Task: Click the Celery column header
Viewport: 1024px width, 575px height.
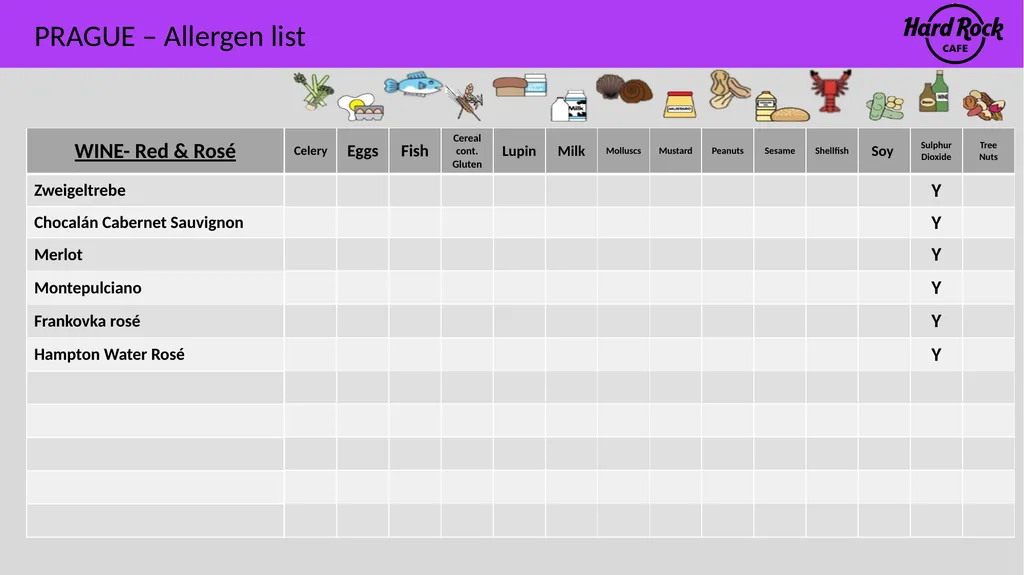Action: pyautogui.click(x=310, y=151)
